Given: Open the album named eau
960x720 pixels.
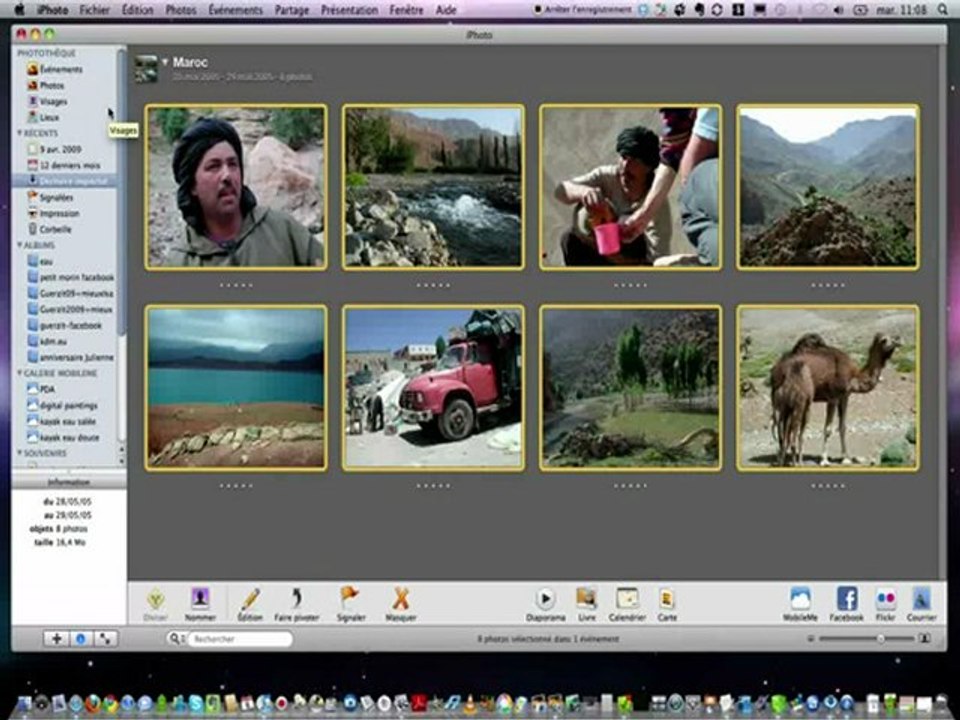Looking at the screenshot, I should tap(46, 261).
